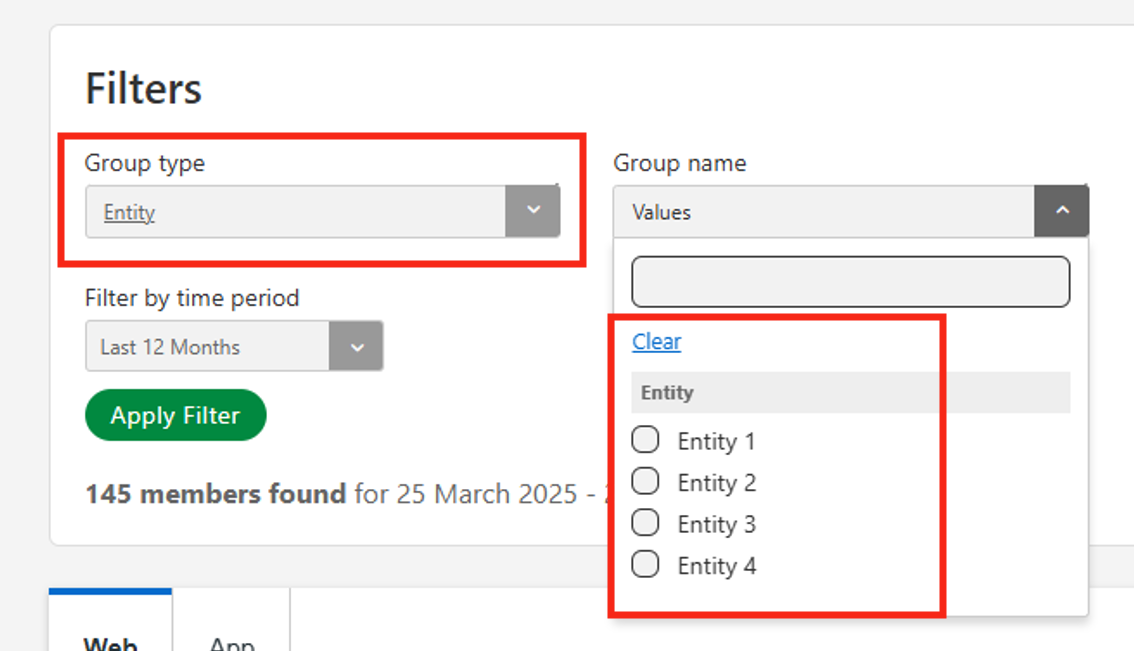The width and height of the screenshot is (1134, 651).
Task: Click the Entity group header in list
Action: click(x=850, y=393)
